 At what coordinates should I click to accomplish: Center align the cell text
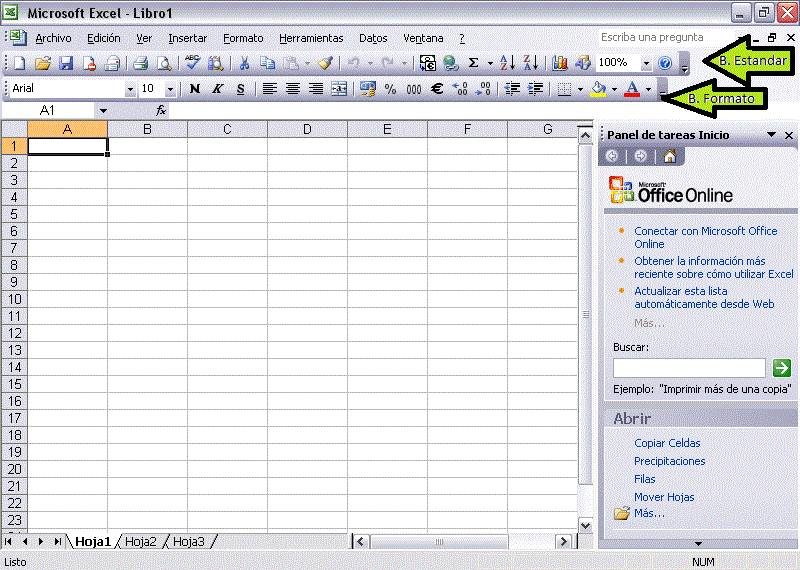292,89
